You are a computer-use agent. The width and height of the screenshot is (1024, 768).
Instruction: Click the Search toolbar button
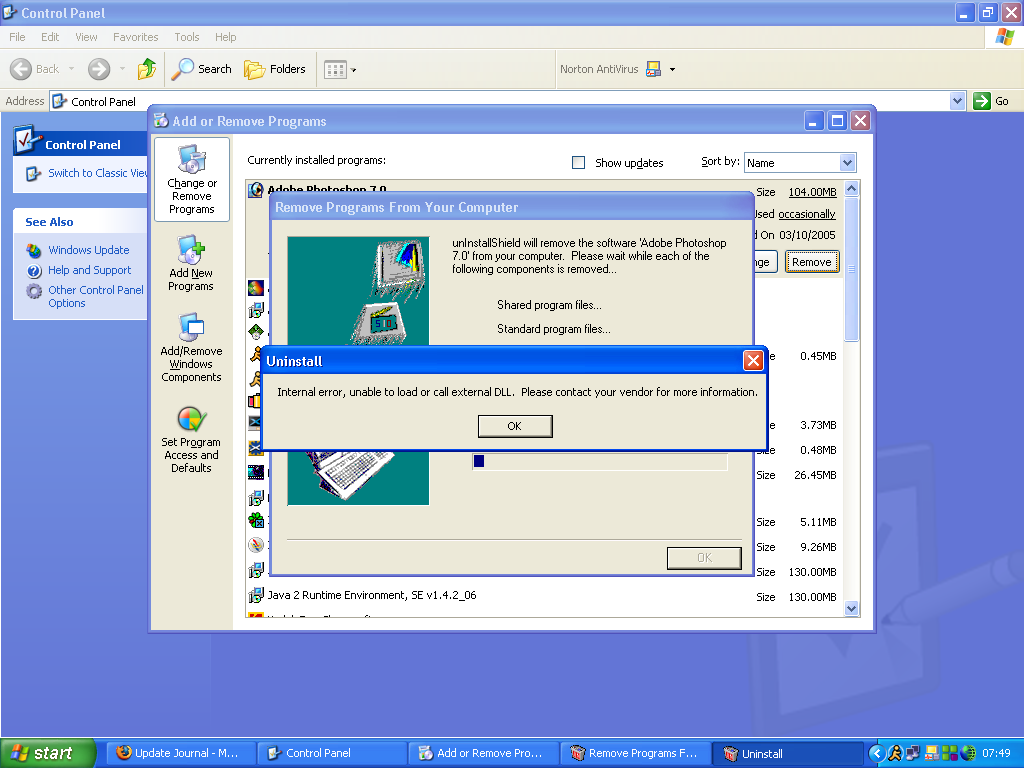(202, 69)
